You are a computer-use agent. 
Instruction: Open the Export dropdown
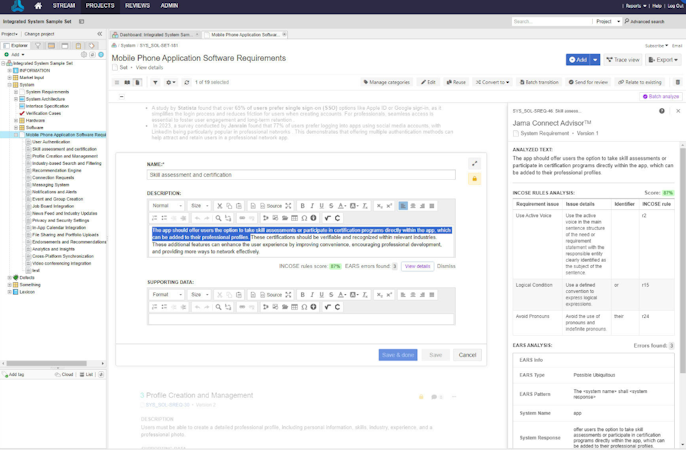point(663,60)
